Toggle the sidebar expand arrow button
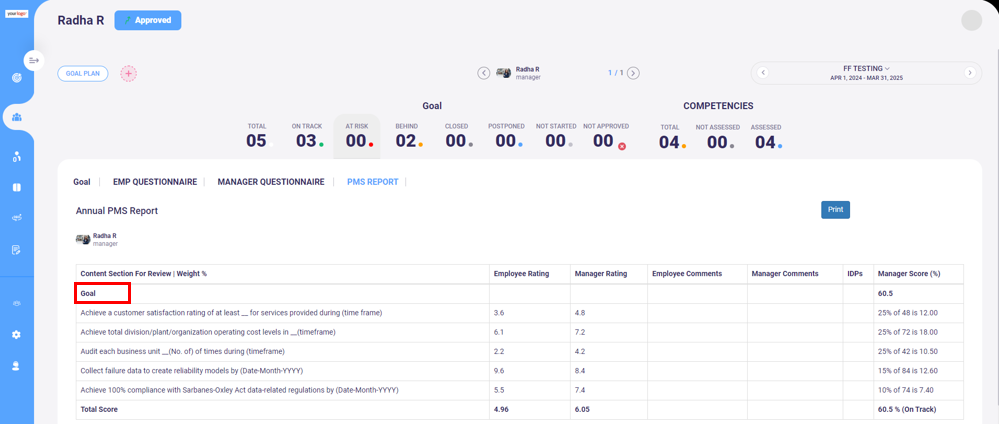The image size is (999, 424). (x=34, y=60)
